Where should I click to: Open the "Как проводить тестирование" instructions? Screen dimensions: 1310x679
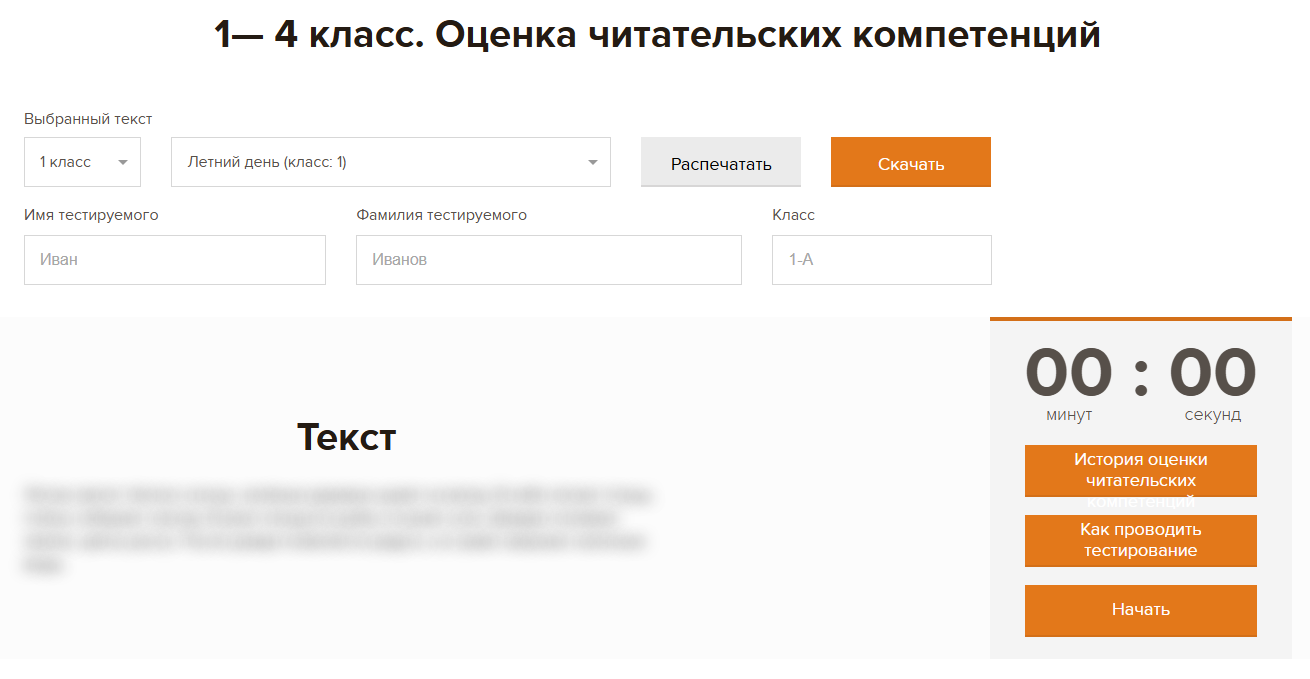tap(1140, 540)
